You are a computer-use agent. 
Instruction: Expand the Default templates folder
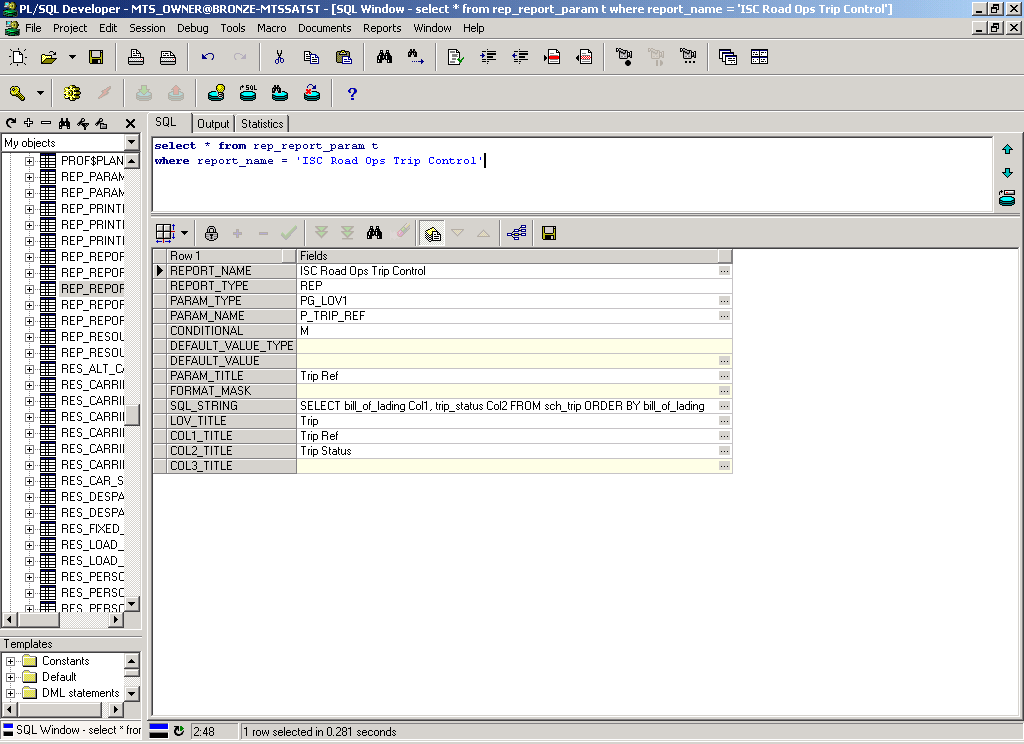pos(10,677)
